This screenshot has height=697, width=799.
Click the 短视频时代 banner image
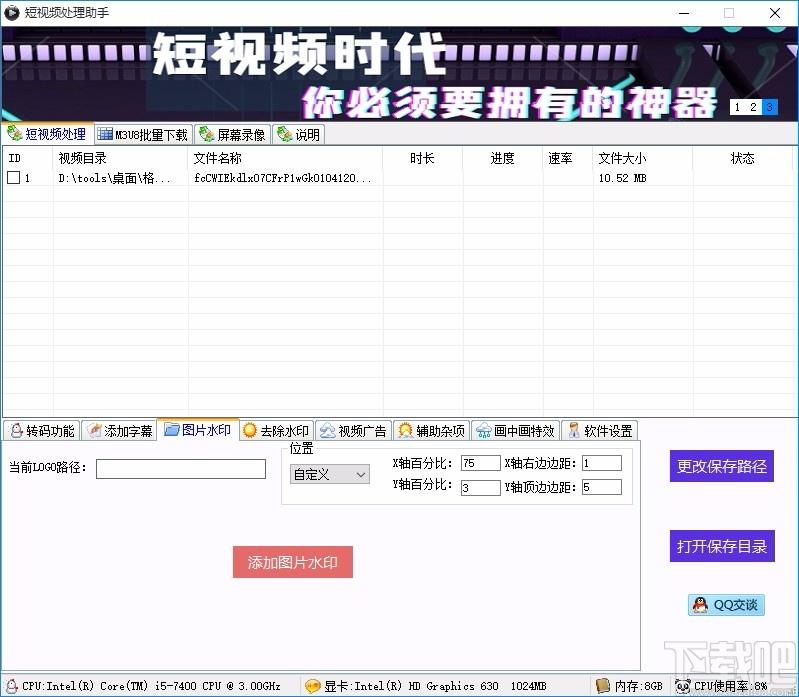[x=400, y=74]
